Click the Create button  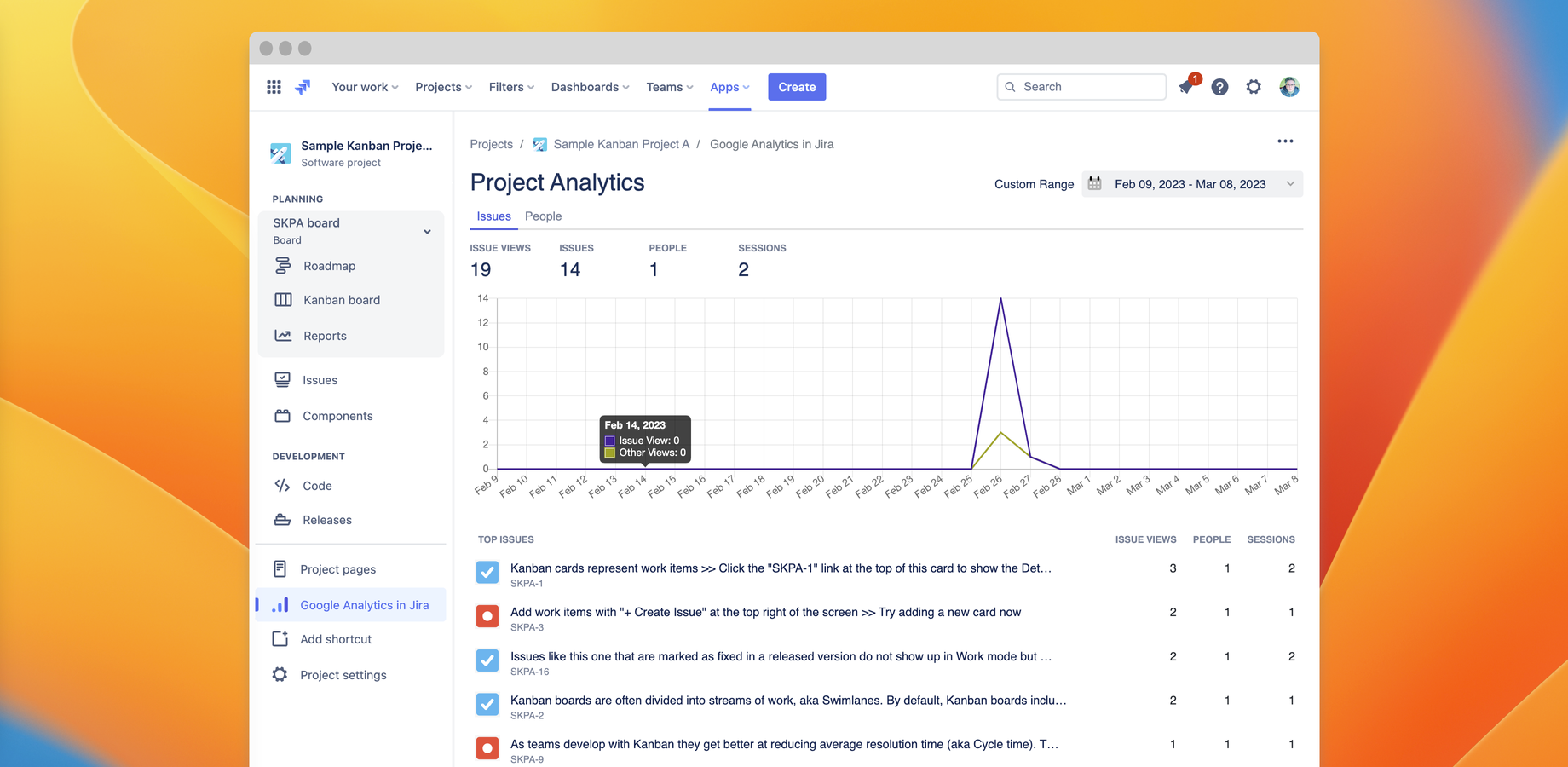click(797, 87)
